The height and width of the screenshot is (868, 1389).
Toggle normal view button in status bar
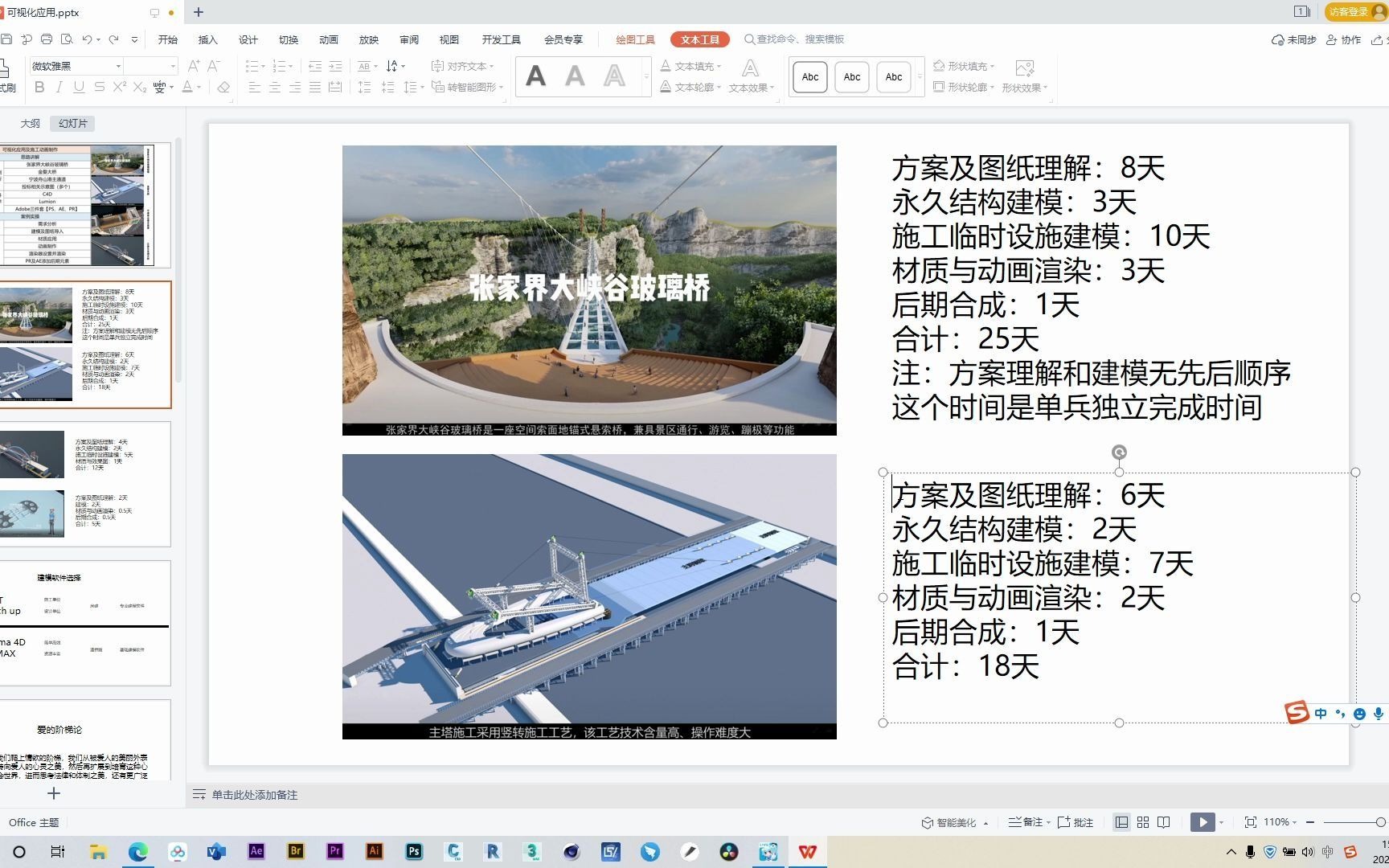coord(1121,822)
